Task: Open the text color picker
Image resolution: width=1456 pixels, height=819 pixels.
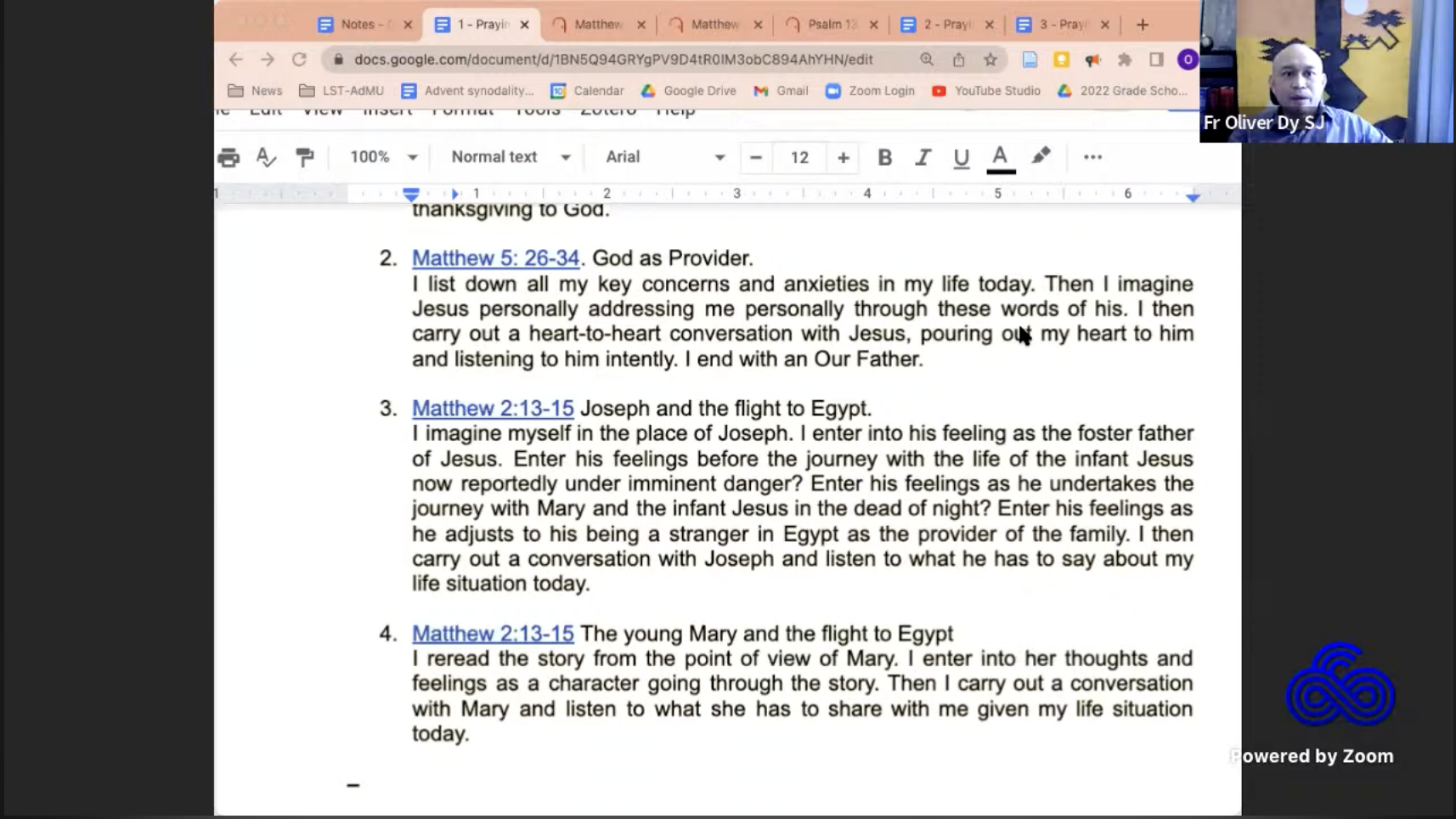Action: (x=1001, y=157)
